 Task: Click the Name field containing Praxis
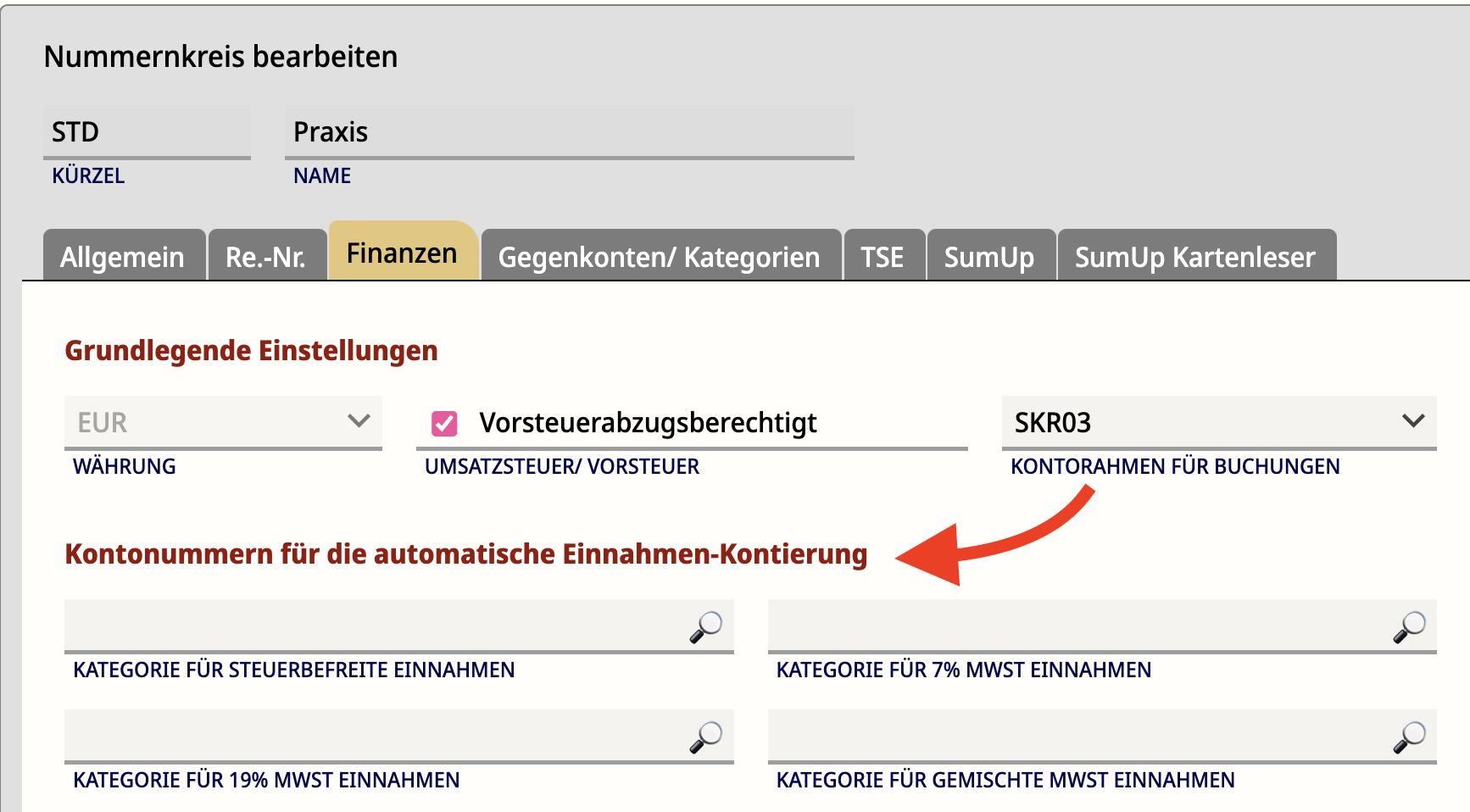coord(568,132)
